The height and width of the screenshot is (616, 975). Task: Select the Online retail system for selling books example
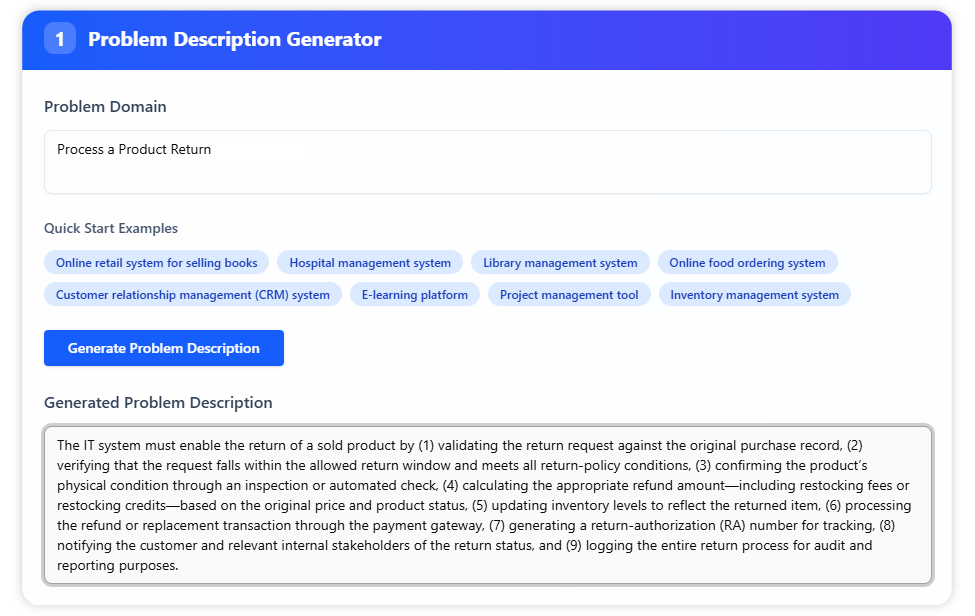click(x=156, y=263)
